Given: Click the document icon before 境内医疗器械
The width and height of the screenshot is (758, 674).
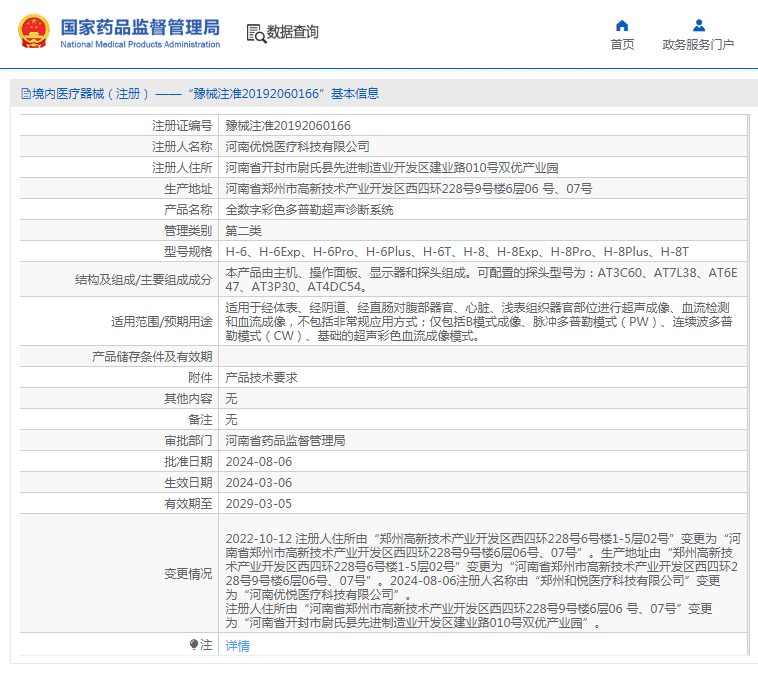Looking at the screenshot, I should click(x=26, y=94).
